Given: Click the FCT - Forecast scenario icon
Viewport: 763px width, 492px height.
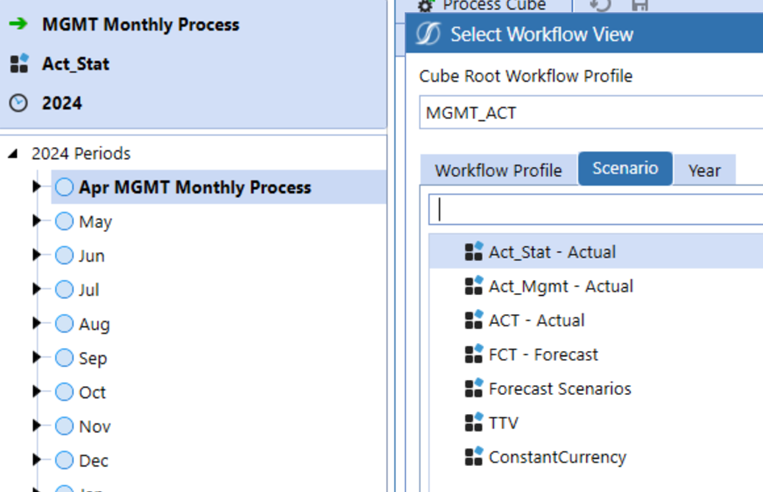Looking at the screenshot, I should [474, 354].
